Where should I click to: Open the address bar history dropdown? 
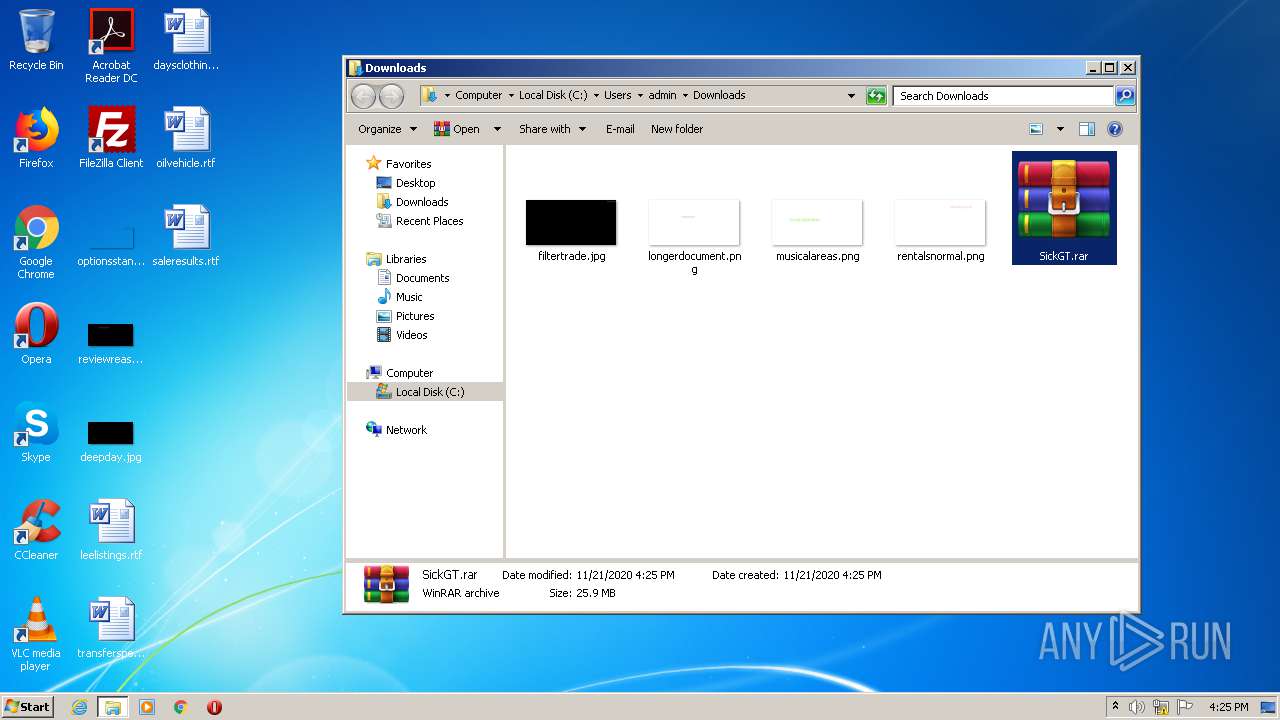(851, 96)
